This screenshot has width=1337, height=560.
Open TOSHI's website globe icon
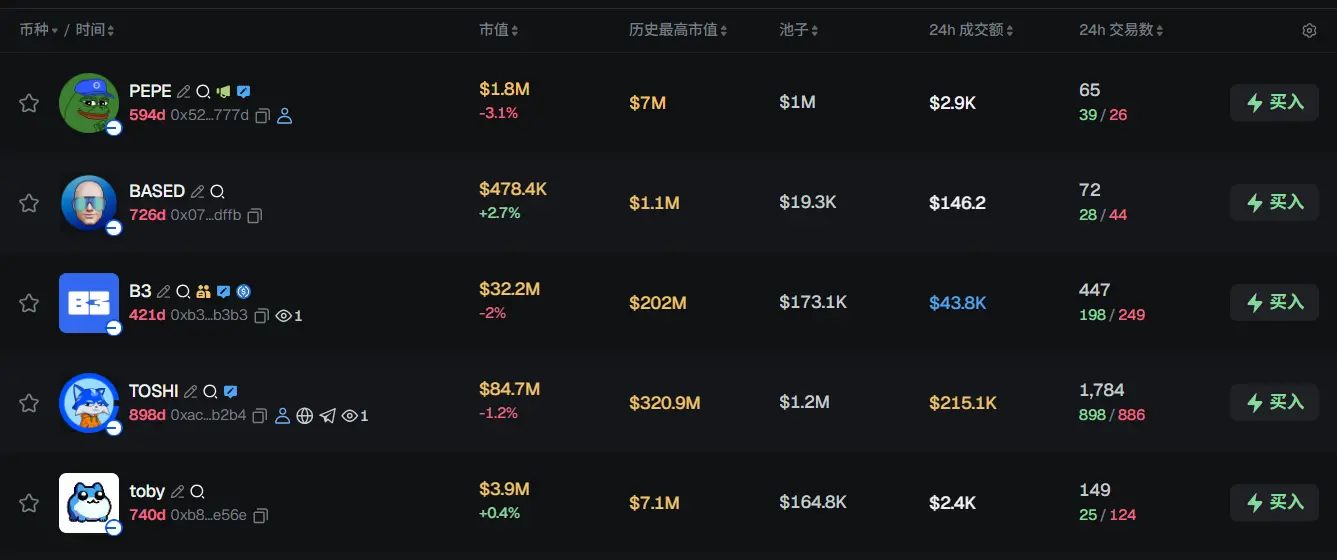tap(305, 416)
